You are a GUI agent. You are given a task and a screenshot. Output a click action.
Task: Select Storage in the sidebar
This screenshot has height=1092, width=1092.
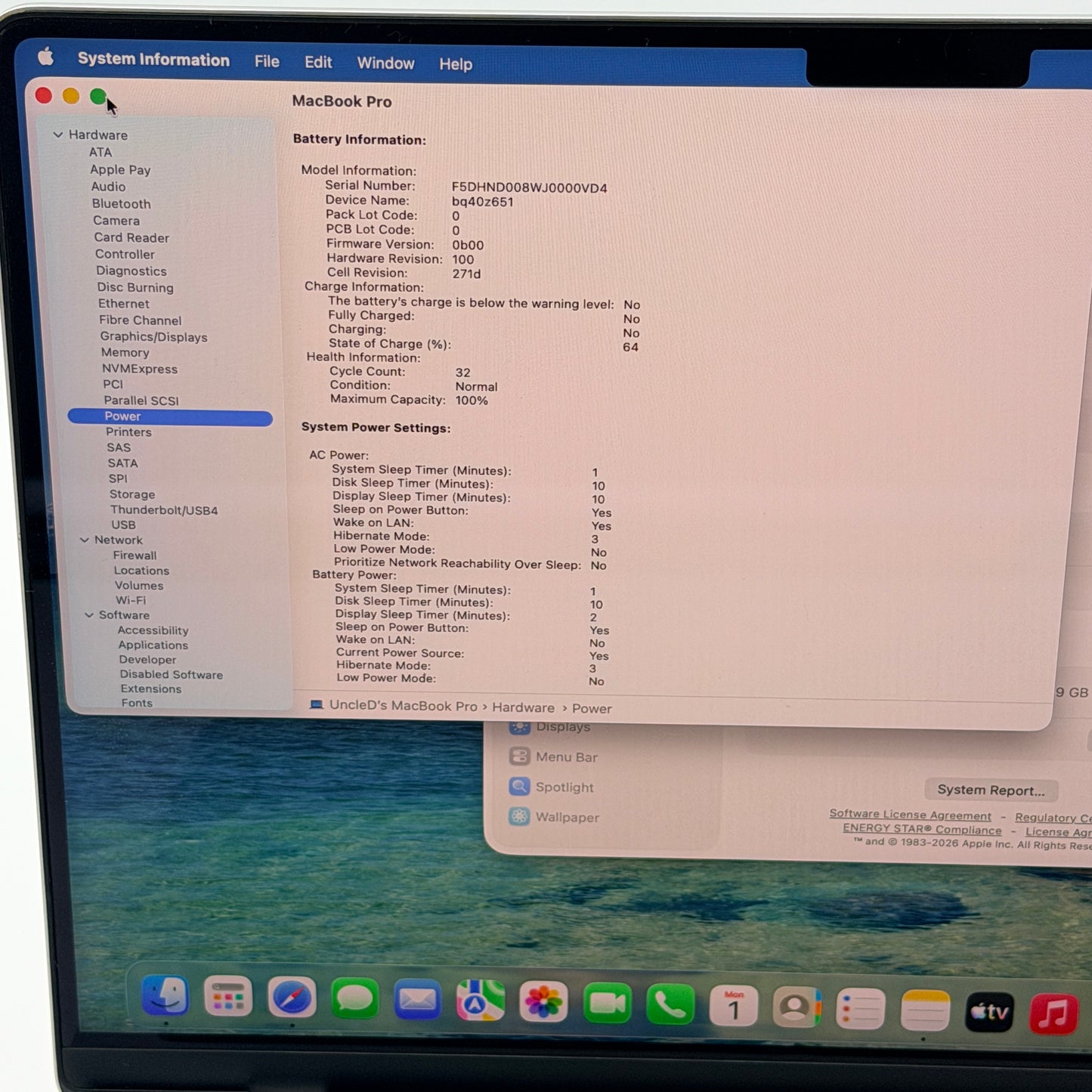(x=132, y=494)
